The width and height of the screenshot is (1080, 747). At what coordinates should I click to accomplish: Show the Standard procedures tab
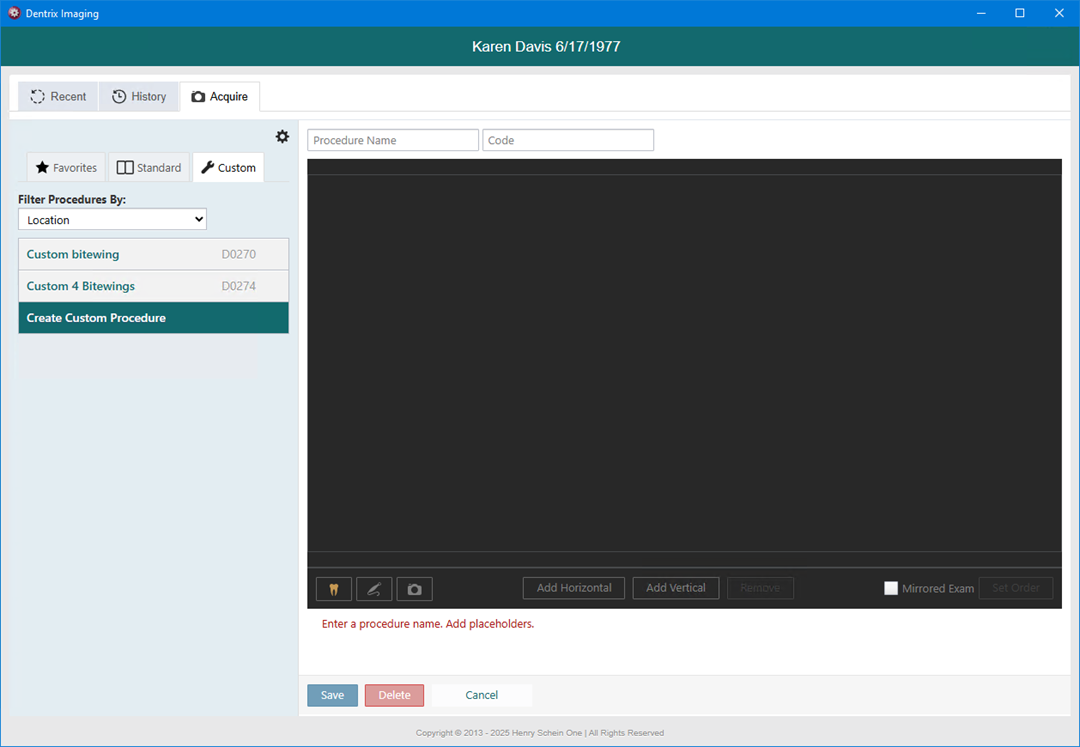point(149,168)
